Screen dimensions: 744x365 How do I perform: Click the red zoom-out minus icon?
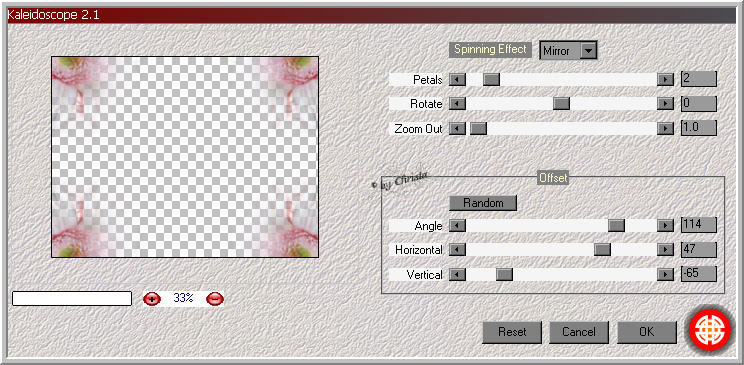point(215,299)
